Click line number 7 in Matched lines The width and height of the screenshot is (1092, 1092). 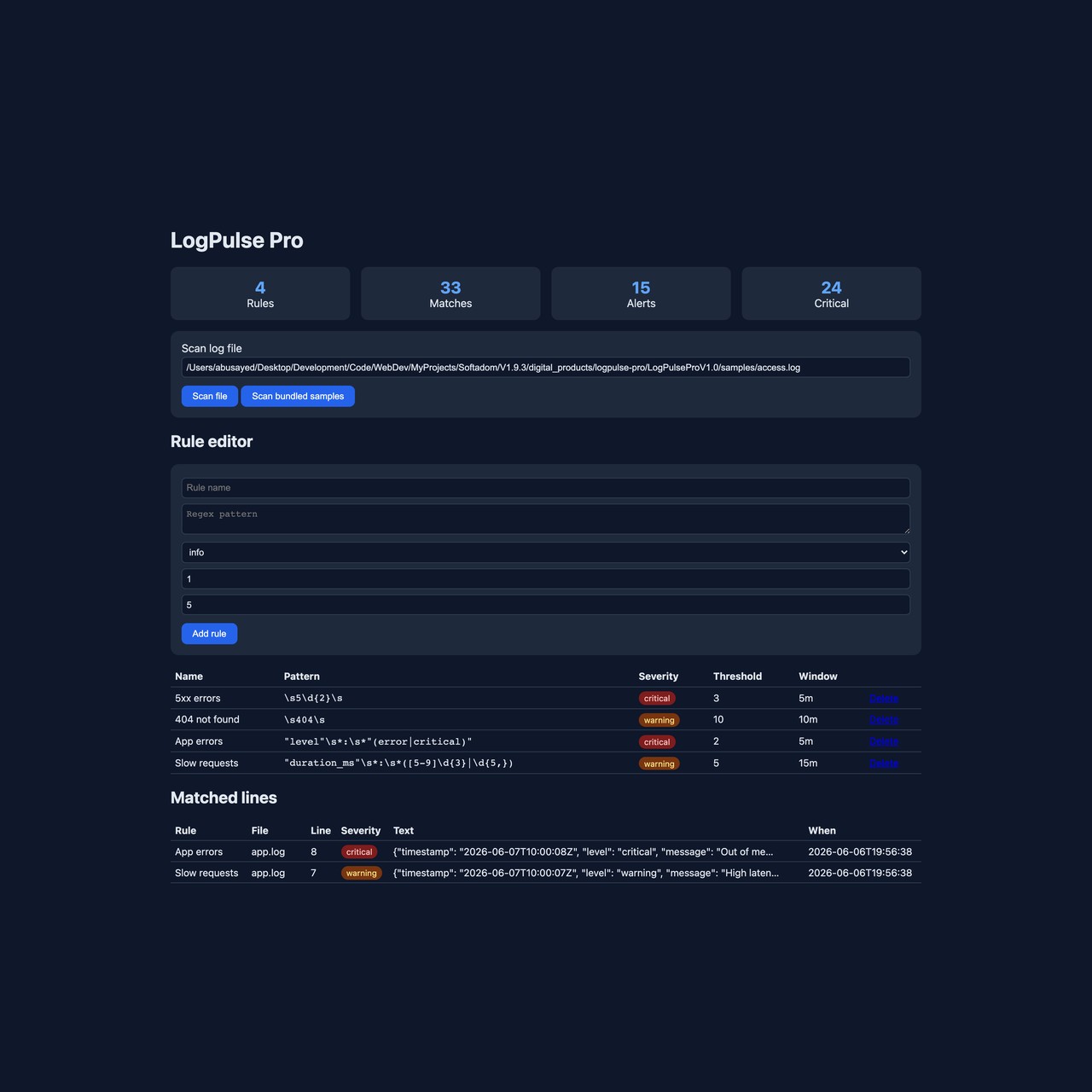314,874
